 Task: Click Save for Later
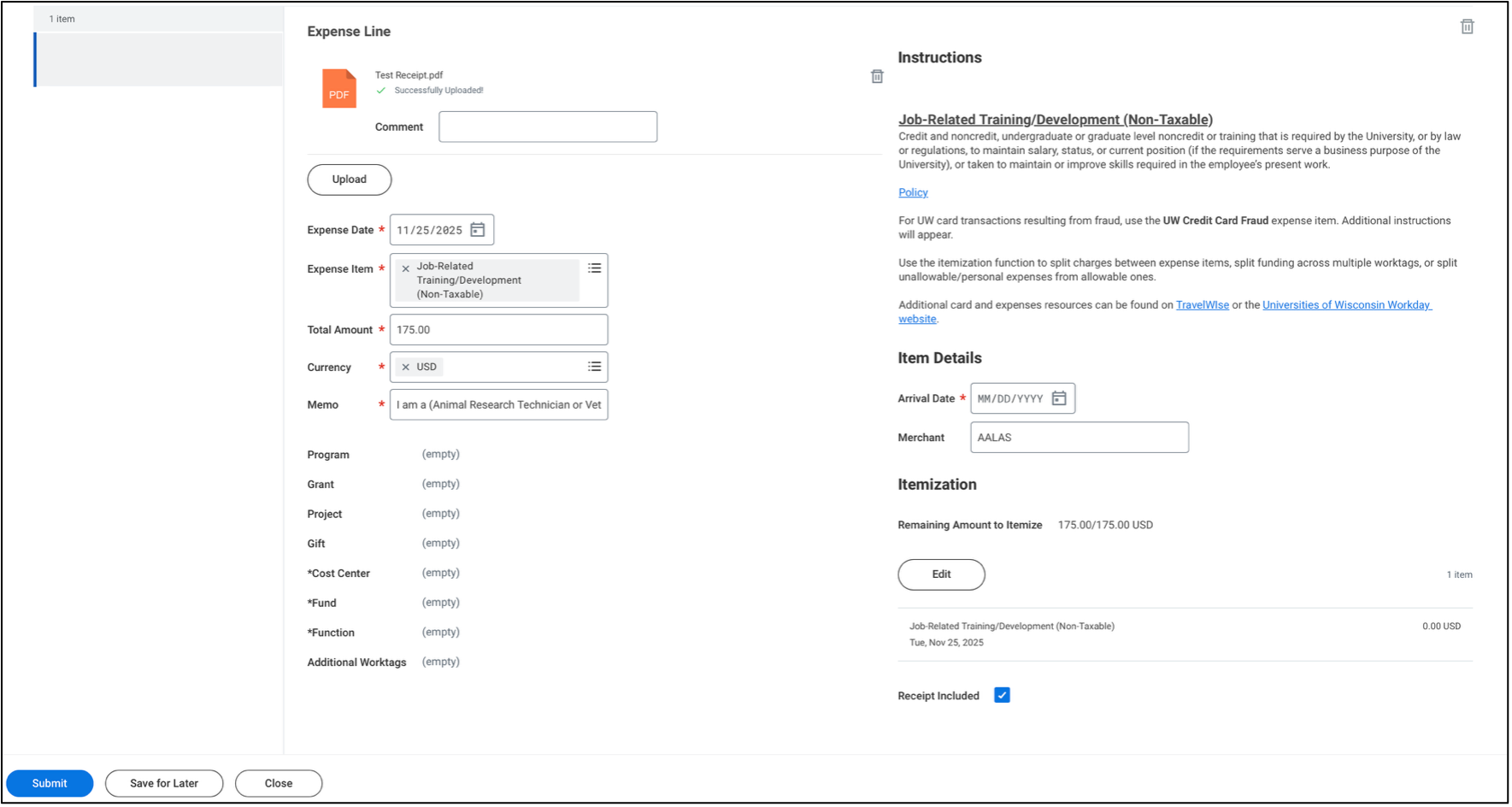coord(164,783)
